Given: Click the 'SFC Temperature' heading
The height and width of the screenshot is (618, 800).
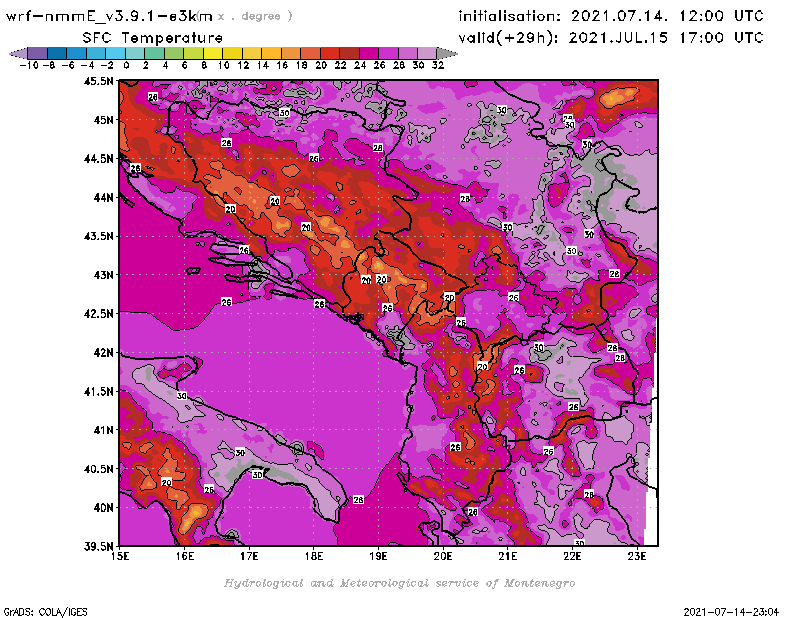Looking at the screenshot, I should (153, 38).
